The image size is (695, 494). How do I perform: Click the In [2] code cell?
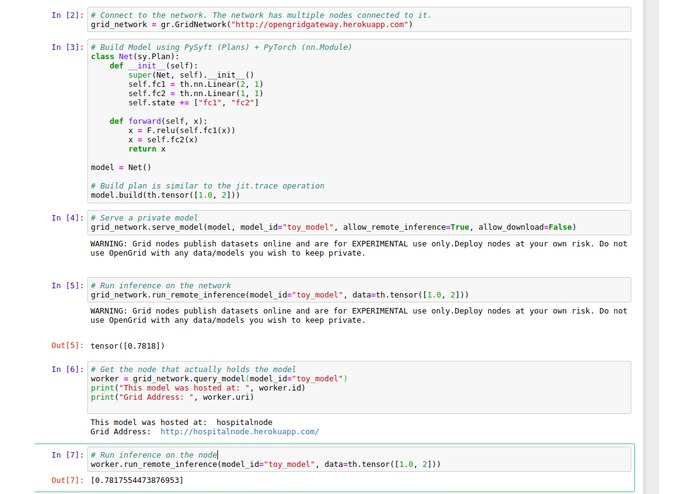359,19
